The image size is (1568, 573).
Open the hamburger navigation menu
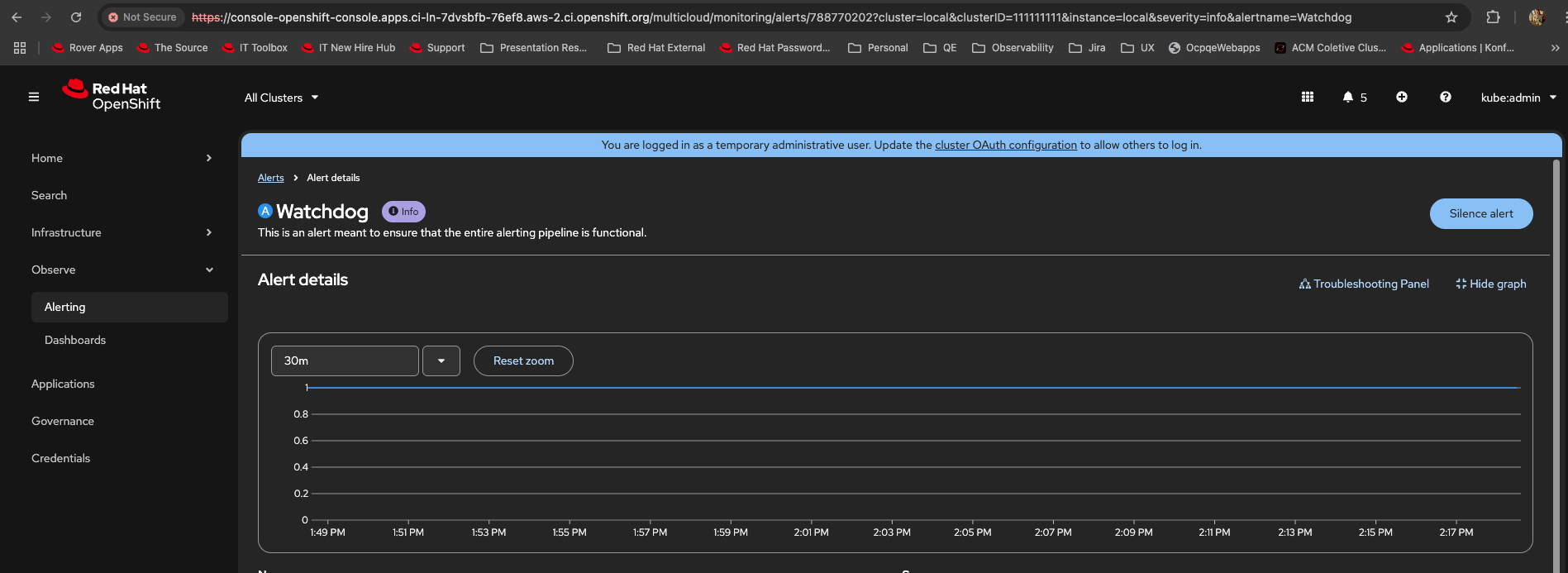(x=34, y=97)
